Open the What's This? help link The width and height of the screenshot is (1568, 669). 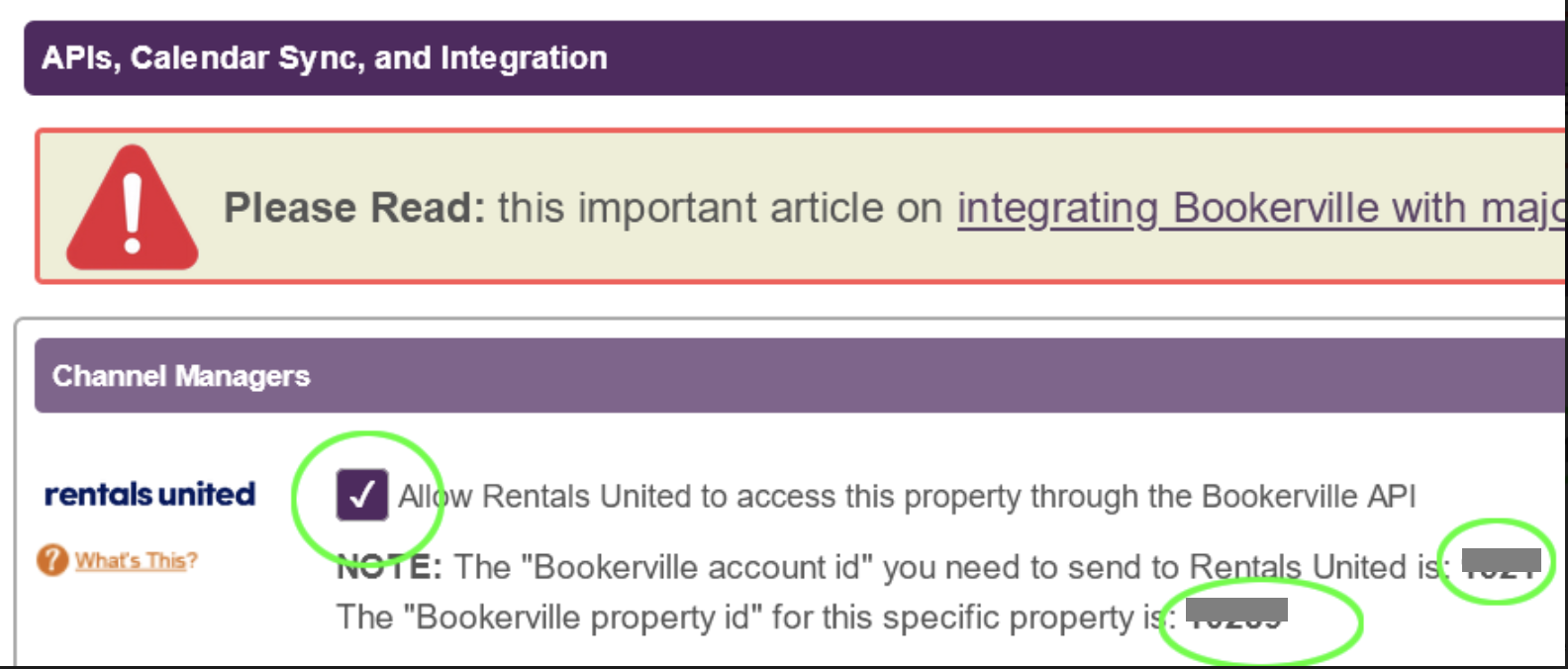(x=136, y=560)
